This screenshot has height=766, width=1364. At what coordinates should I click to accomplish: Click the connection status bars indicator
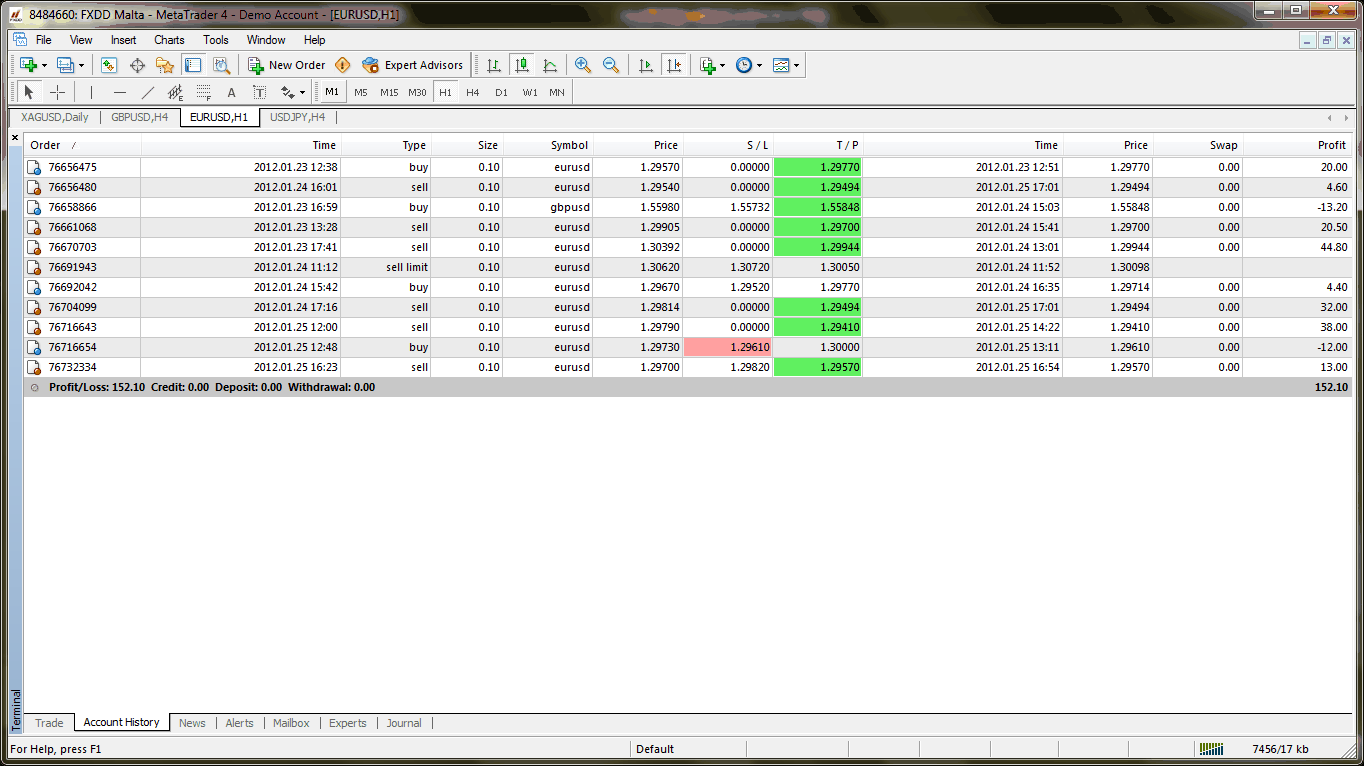click(x=1211, y=749)
